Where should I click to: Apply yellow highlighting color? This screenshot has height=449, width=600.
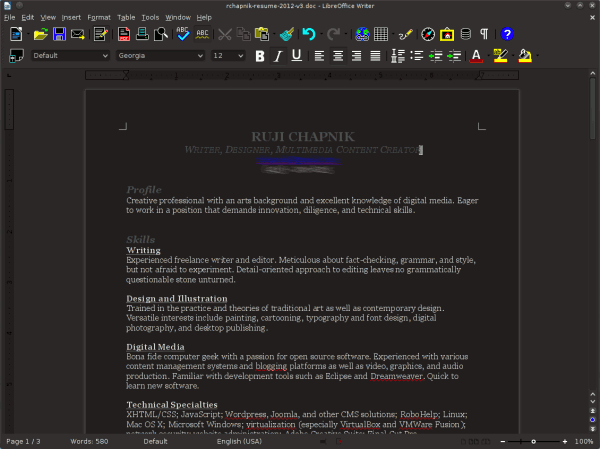click(501, 56)
